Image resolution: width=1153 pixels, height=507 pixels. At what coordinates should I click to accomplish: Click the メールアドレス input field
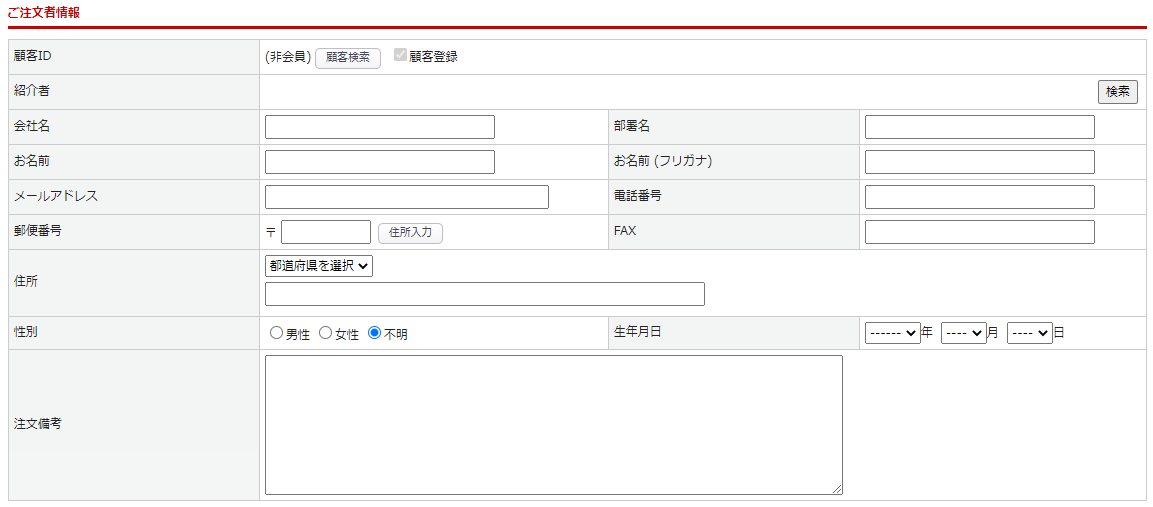point(406,197)
